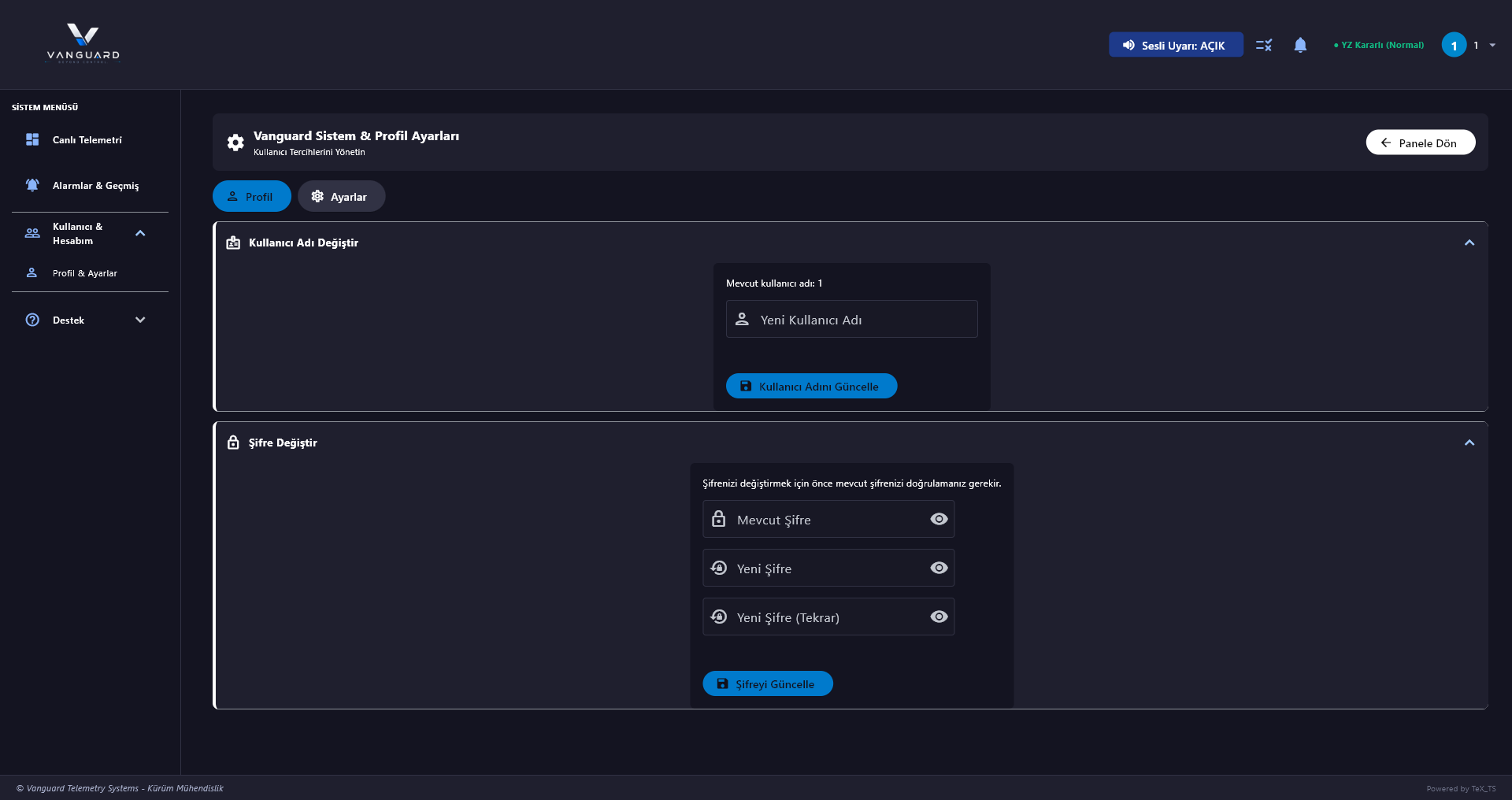Click the Destek question mark icon
Image resolution: width=1512 pixels, height=800 pixels.
click(x=32, y=320)
